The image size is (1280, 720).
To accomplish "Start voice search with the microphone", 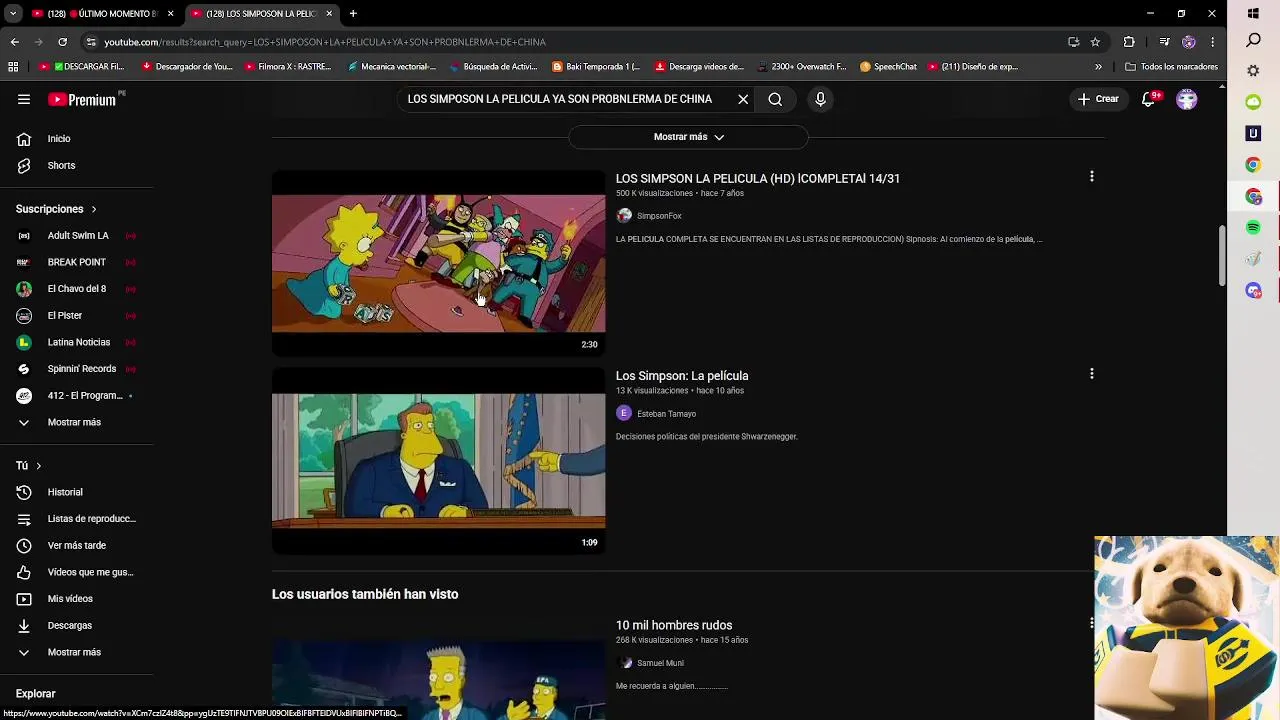I will click(x=820, y=99).
